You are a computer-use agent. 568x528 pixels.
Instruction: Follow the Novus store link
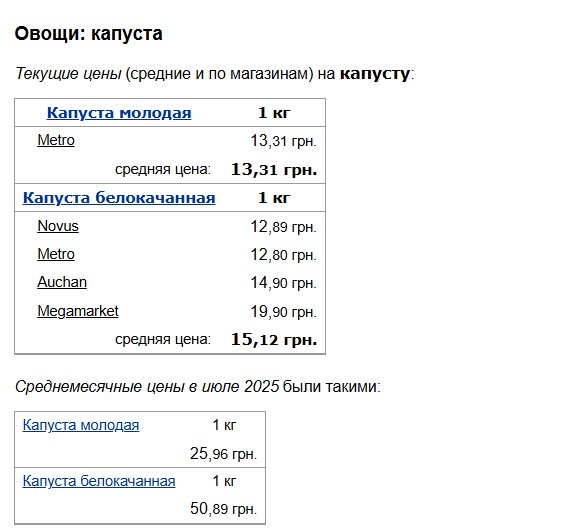pyautogui.click(x=58, y=226)
